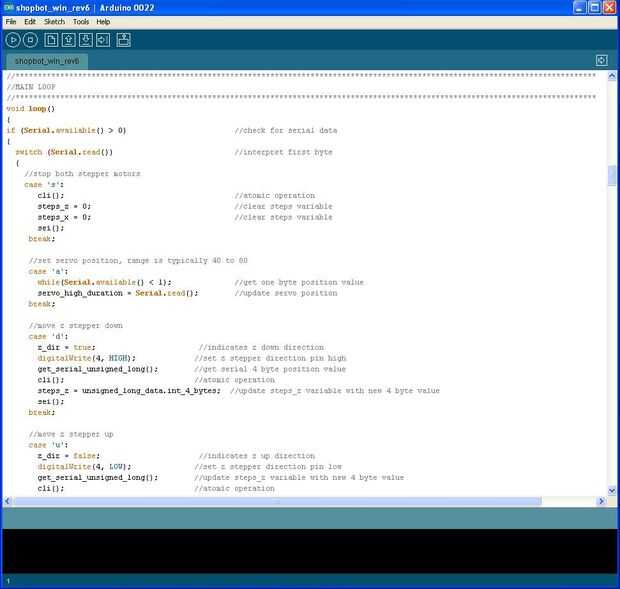Click the "steps_z = 0;" line
620x589 pixels.
click(x=64, y=206)
